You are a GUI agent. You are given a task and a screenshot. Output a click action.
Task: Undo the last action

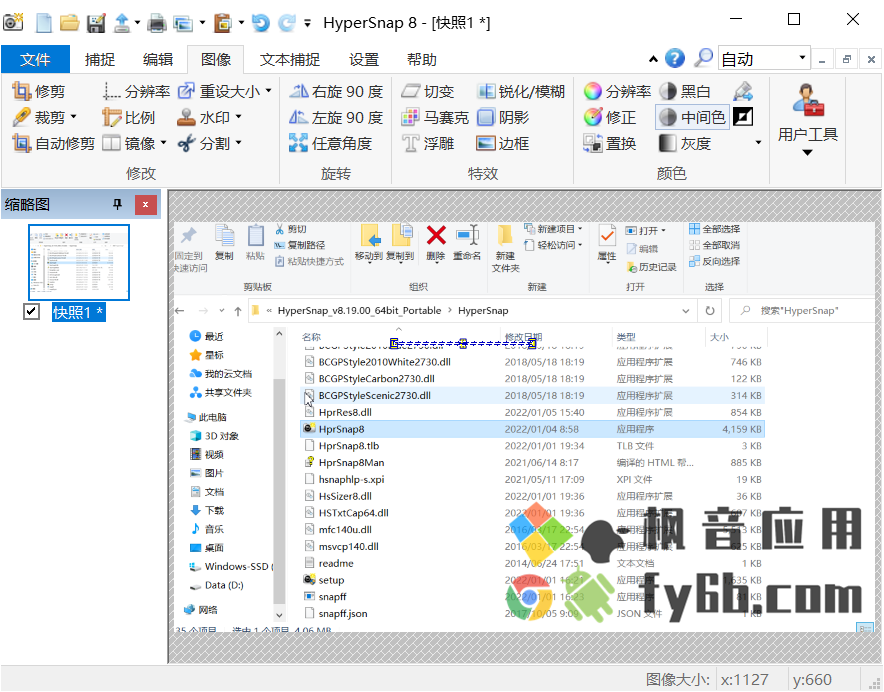tap(260, 23)
